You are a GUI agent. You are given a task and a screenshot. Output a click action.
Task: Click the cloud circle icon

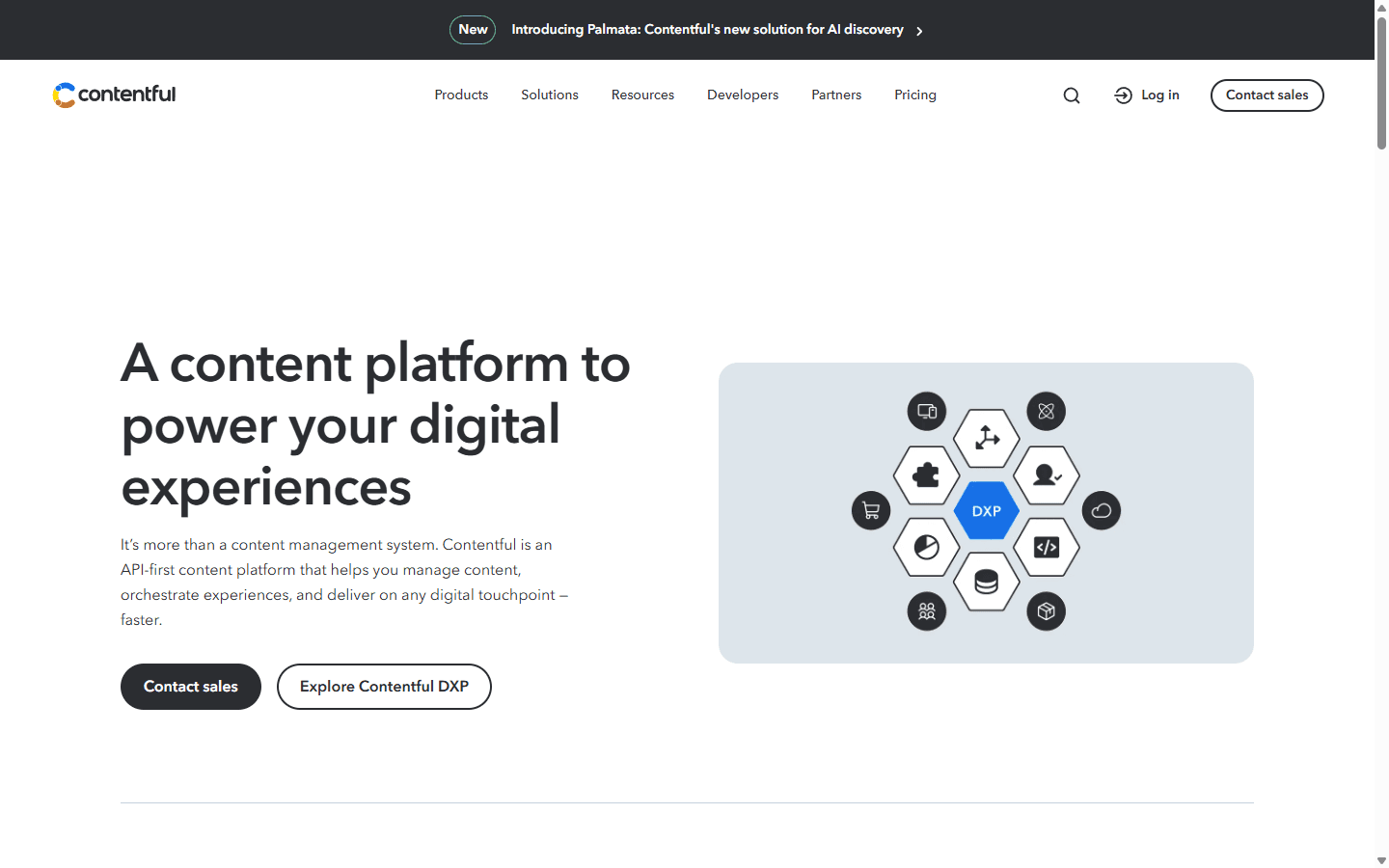tap(1102, 511)
